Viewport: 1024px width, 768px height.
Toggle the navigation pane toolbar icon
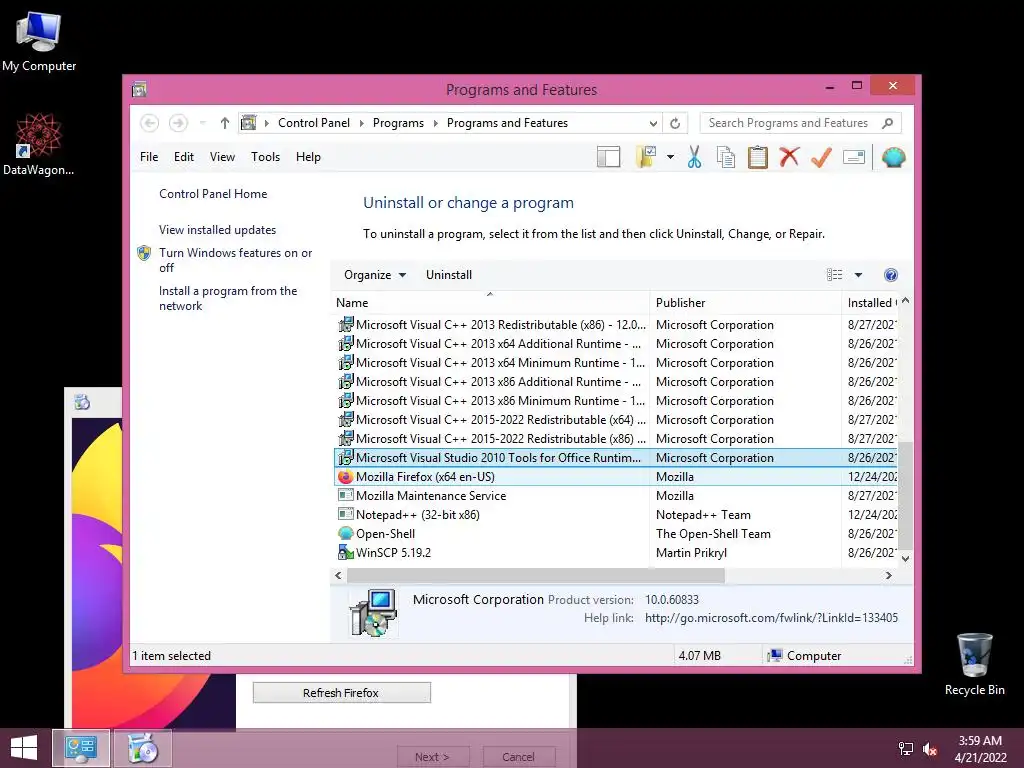click(608, 157)
